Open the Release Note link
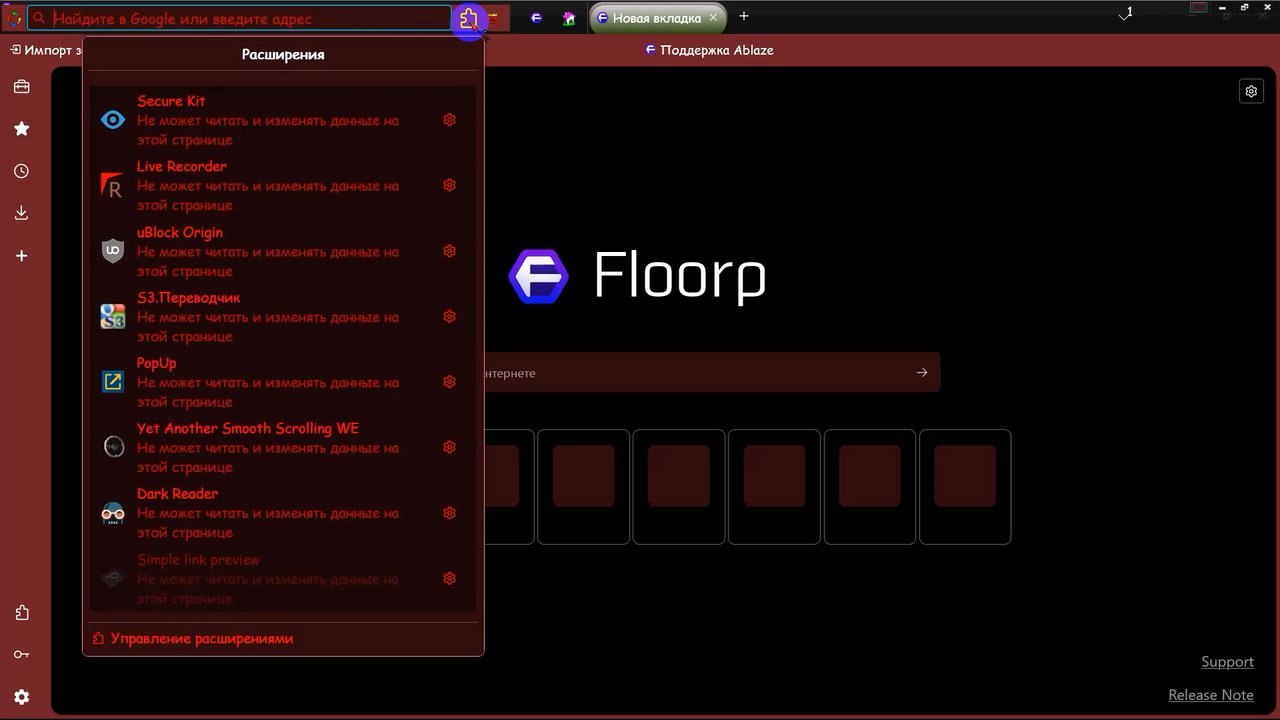The image size is (1280, 720). point(1210,695)
